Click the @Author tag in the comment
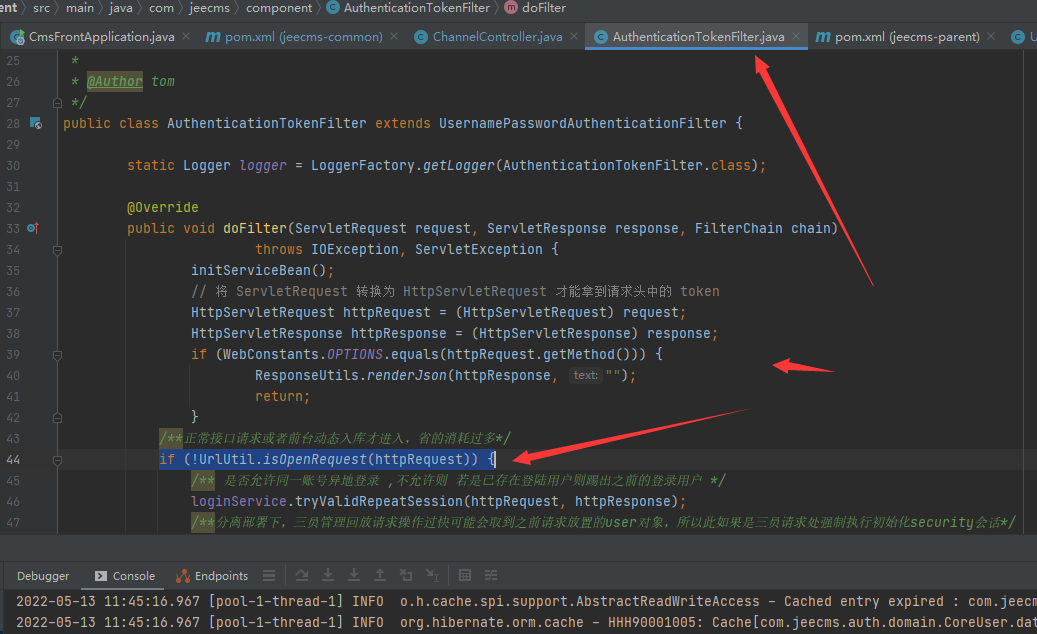Screen dimensions: 1037x634 tap(114, 81)
